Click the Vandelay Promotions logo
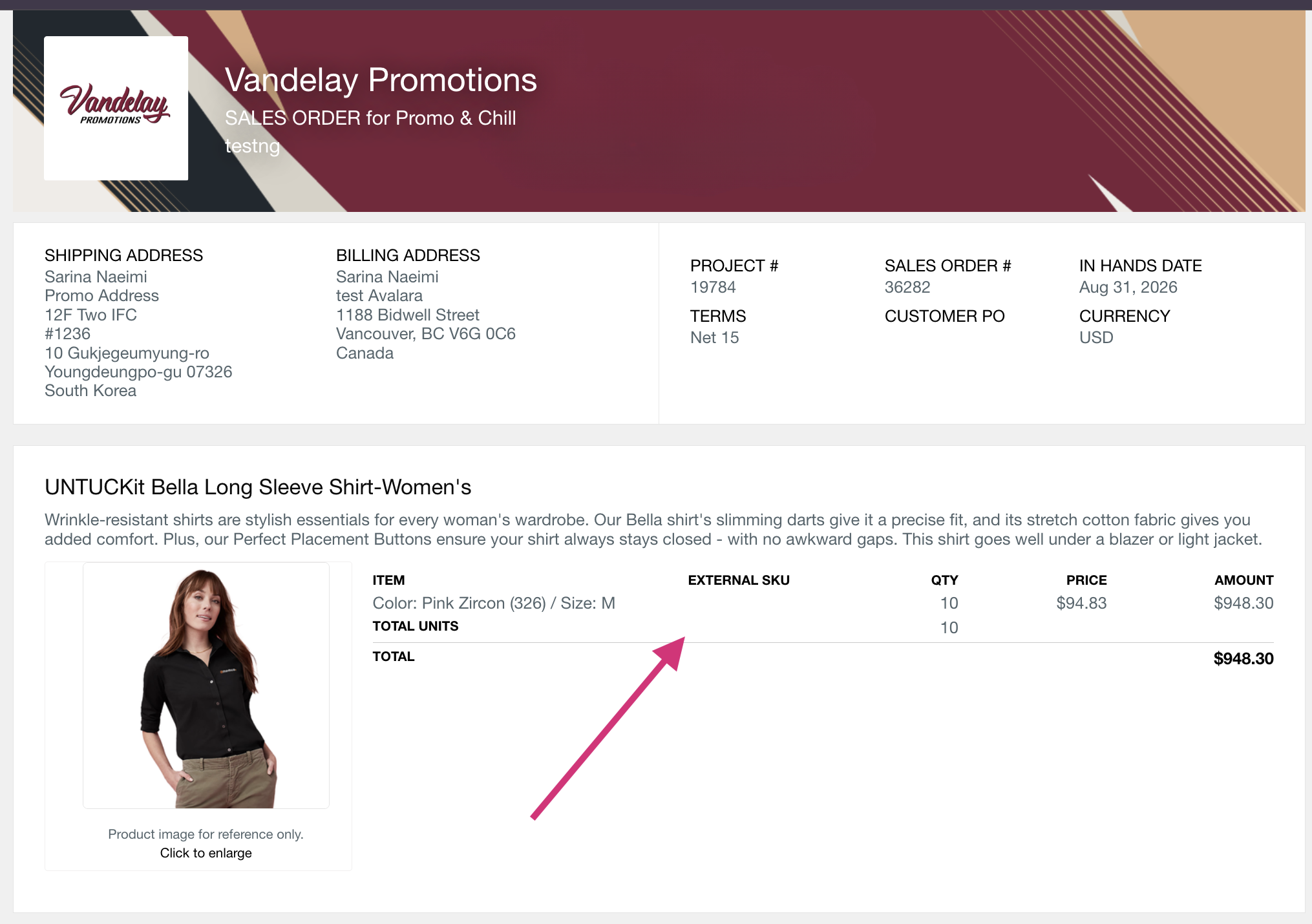 point(116,108)
